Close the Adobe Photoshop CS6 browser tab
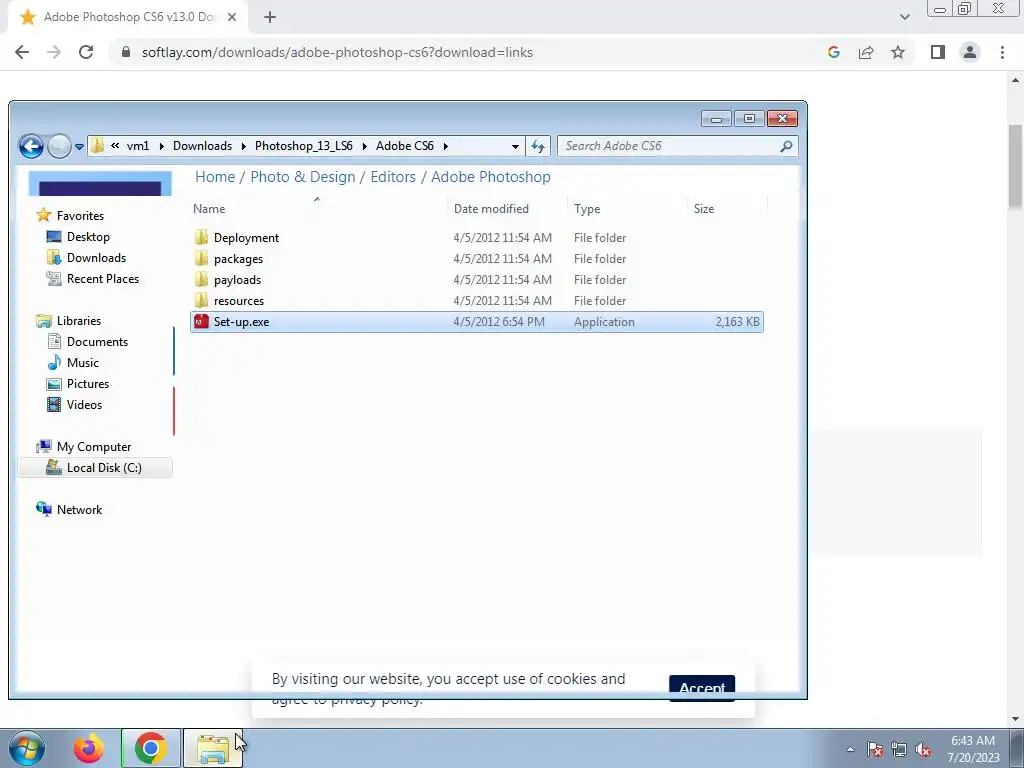1024x768 pixels. coord(232,18)
